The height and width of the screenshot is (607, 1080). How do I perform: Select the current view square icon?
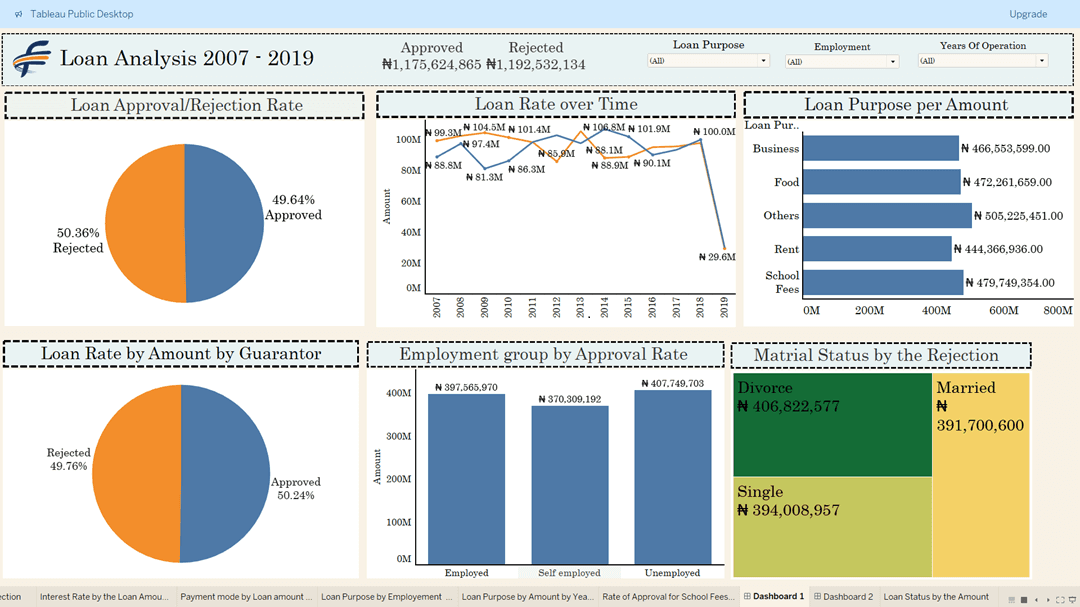pos(1022,599)
